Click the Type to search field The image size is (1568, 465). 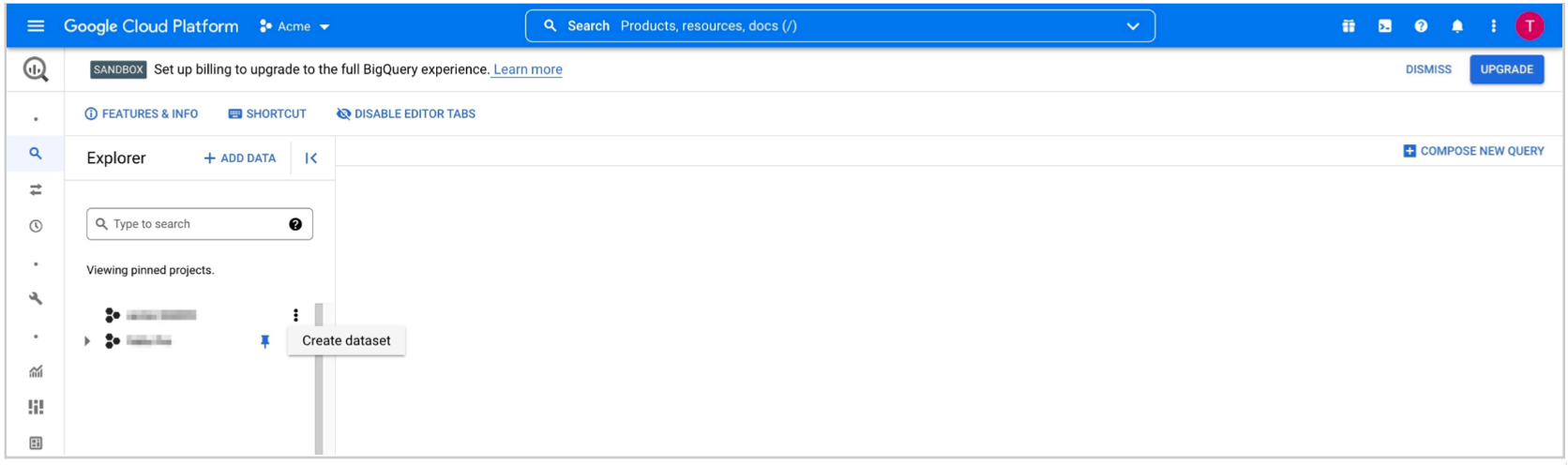coord(192,224)
